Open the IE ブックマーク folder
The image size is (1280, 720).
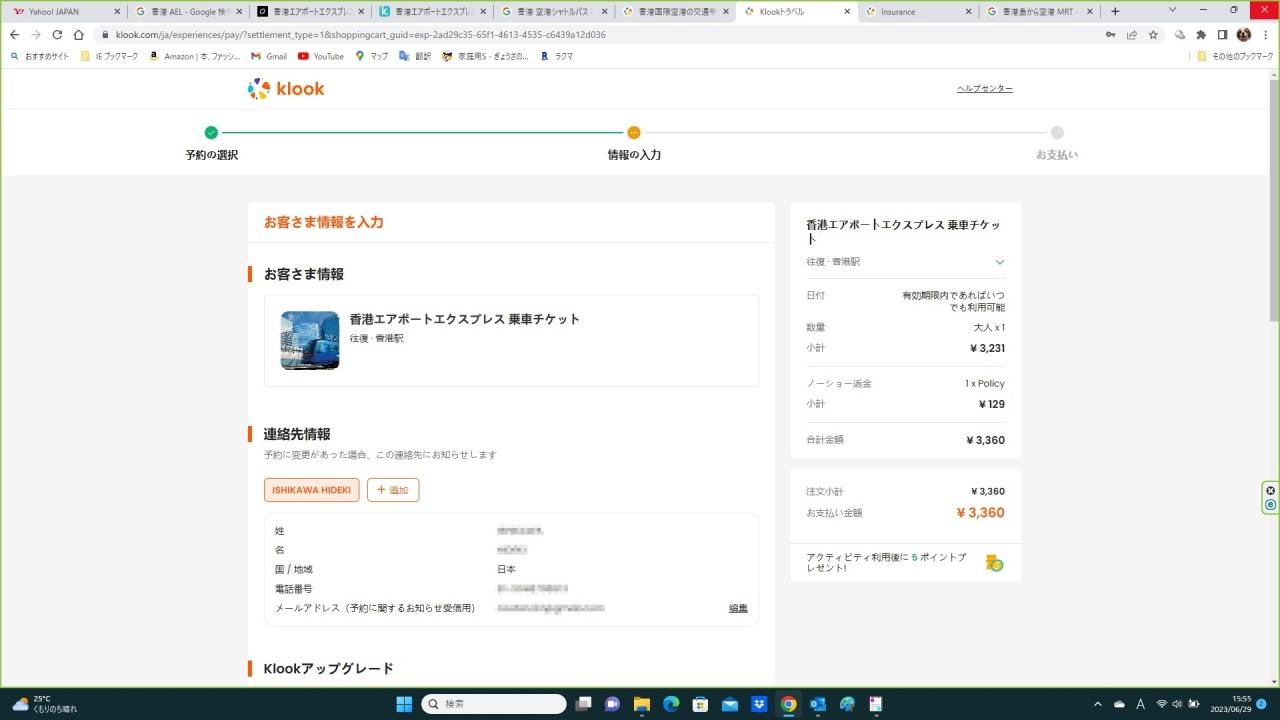point(110,56)
